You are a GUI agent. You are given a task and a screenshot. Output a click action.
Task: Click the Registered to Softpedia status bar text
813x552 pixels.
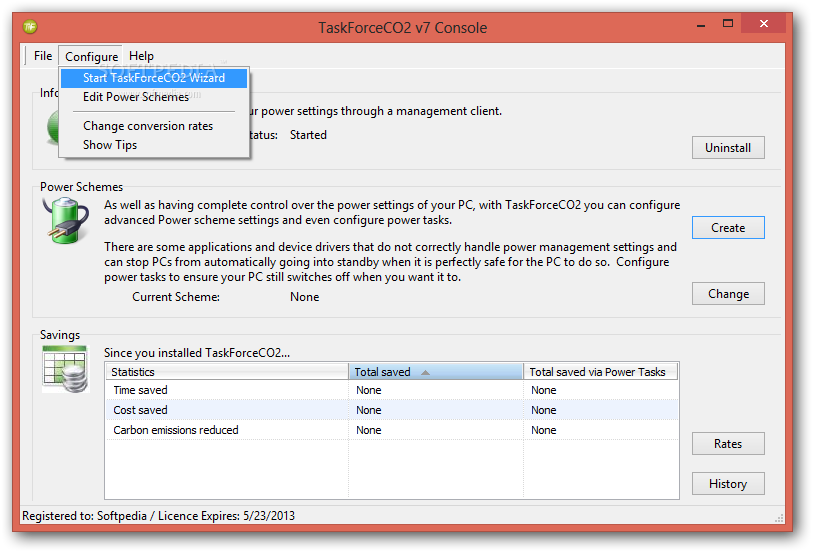(x=158, y=516)
